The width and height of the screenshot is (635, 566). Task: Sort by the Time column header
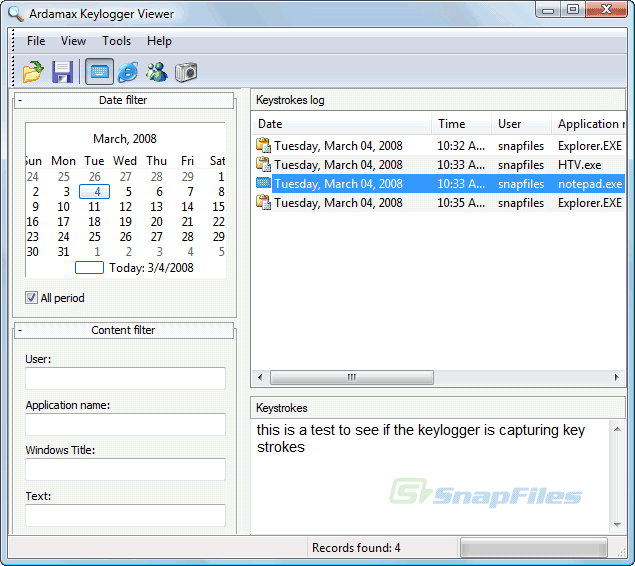462,124
